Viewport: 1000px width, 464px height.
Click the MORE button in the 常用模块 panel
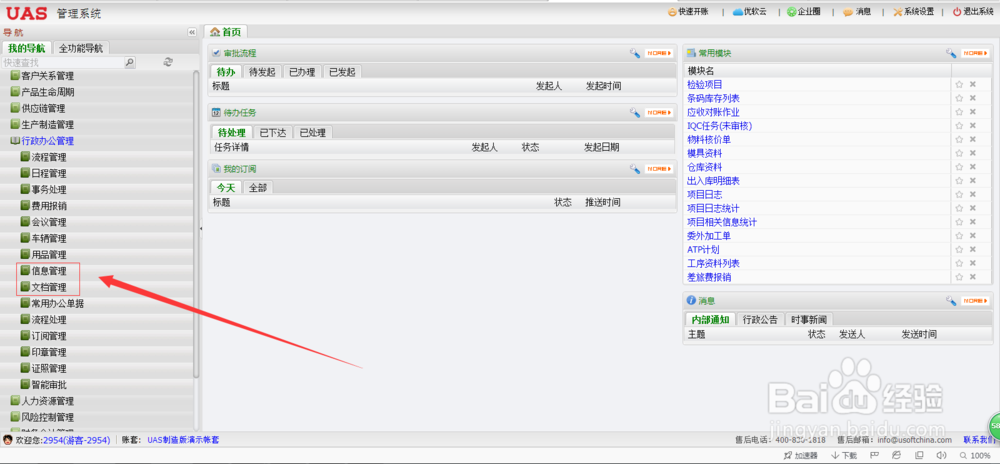[976, 53]
